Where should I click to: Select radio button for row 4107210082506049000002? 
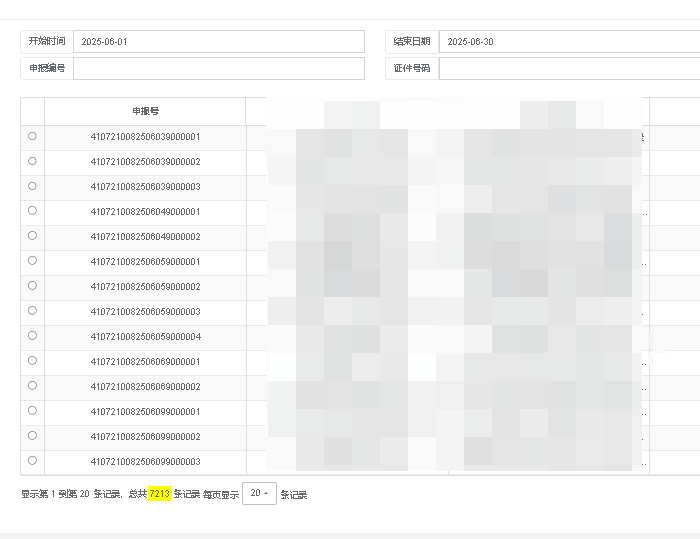point(32,236)
